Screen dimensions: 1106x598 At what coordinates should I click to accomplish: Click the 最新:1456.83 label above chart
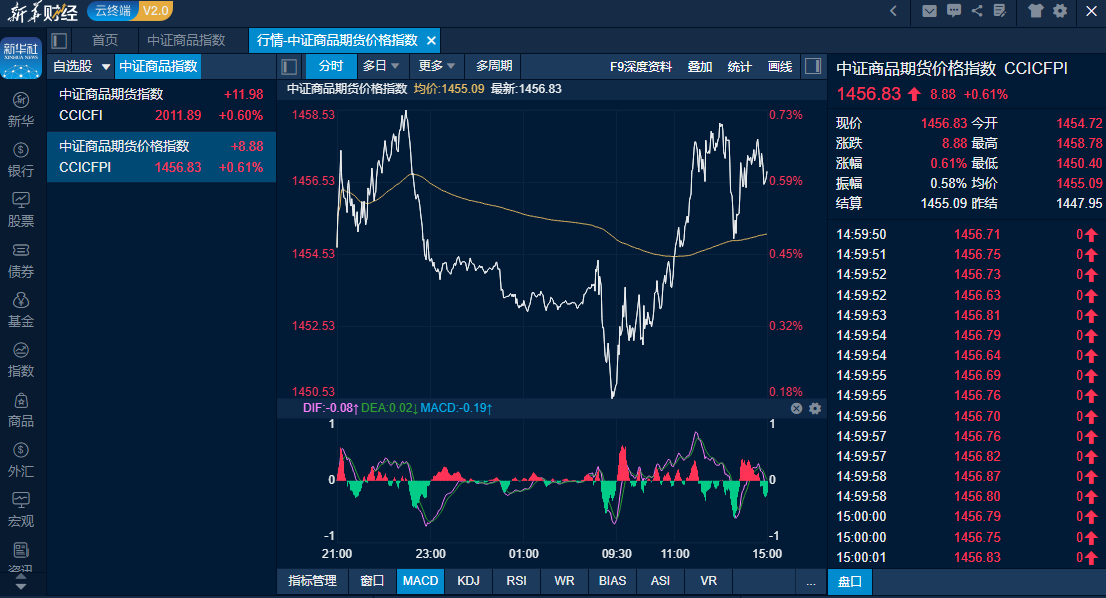[526, 89]
